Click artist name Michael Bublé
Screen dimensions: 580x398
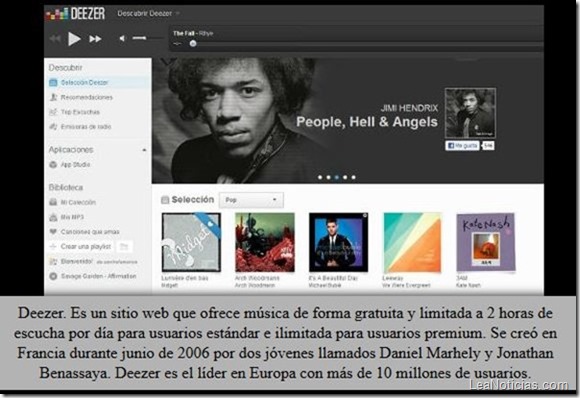pos(325,286)
